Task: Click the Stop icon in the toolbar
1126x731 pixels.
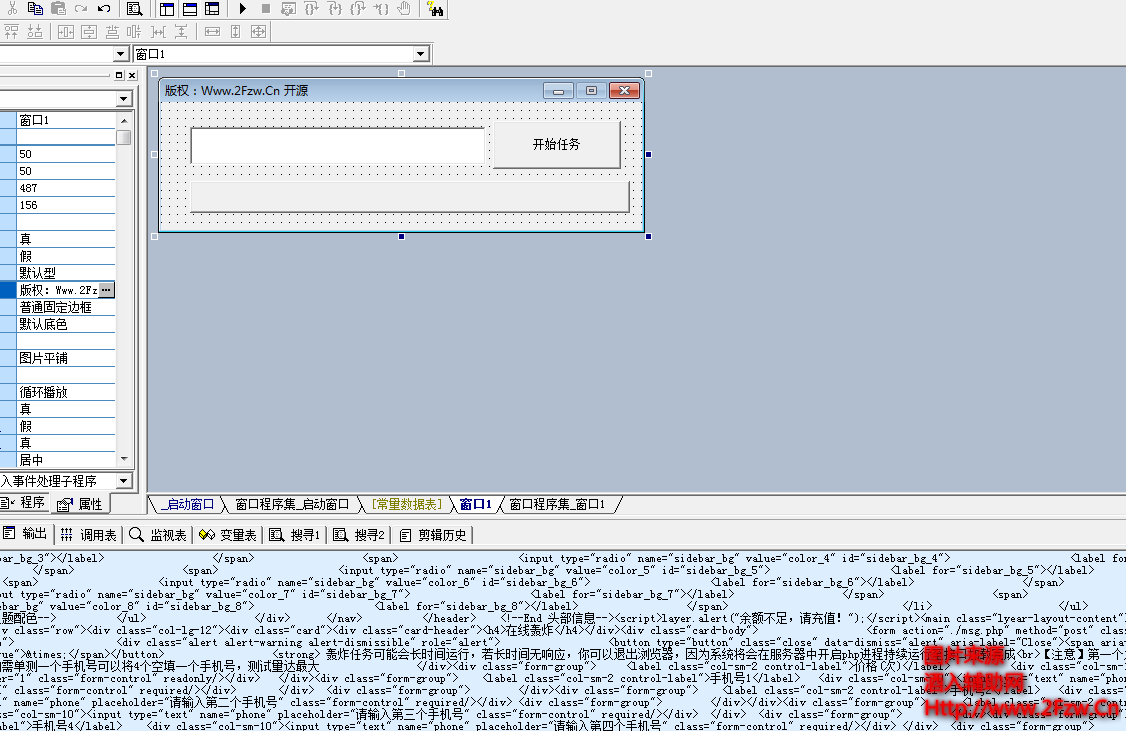Action: [x=265, y=9]
